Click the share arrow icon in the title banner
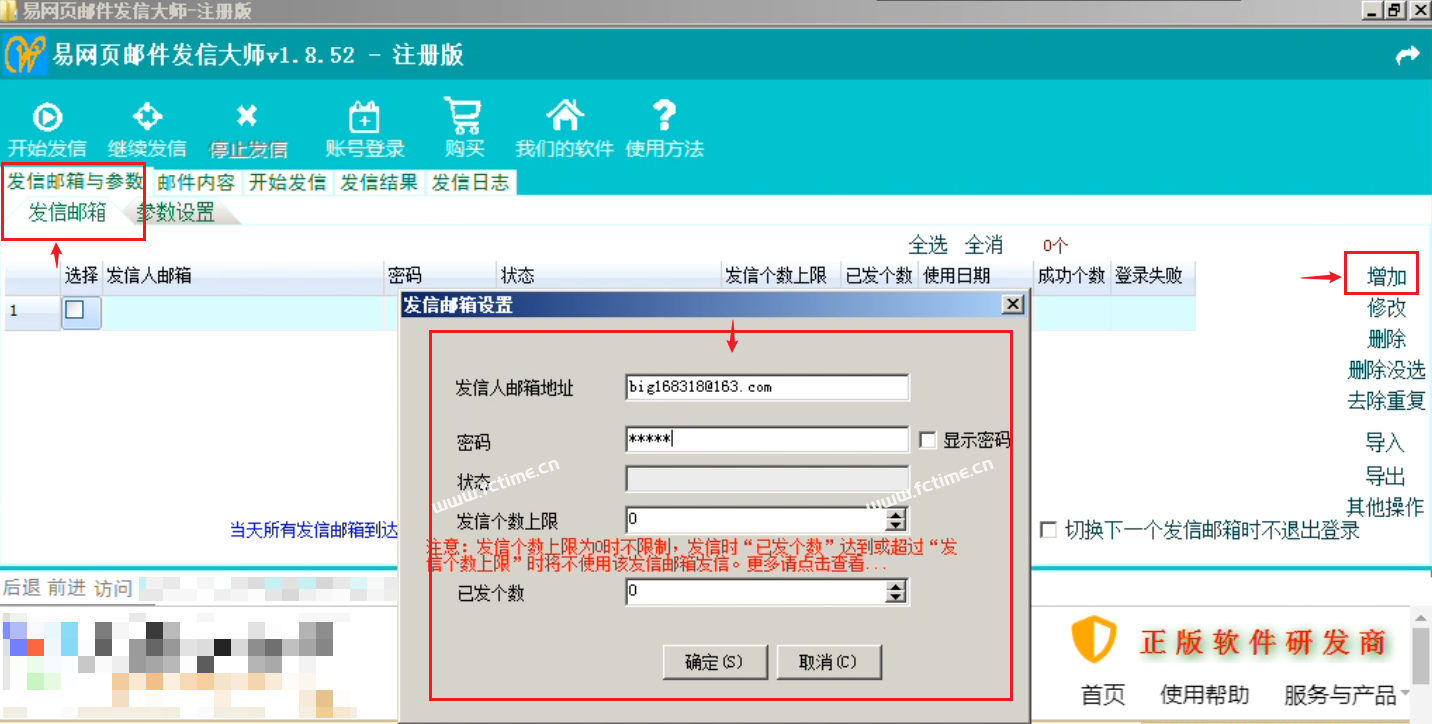This screenshot has height=724, width=1432. pyautogui.click(x=1407, y=56)
